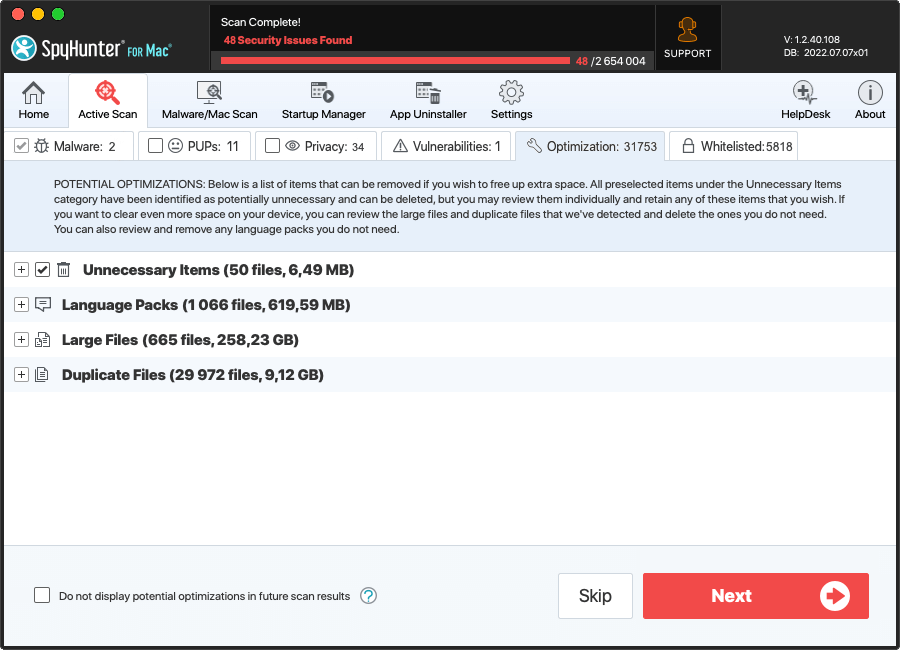The height and width of the screenshot is (650, 900).
Task: Expand the Large Files group
Action: click(x=21, y=340)
